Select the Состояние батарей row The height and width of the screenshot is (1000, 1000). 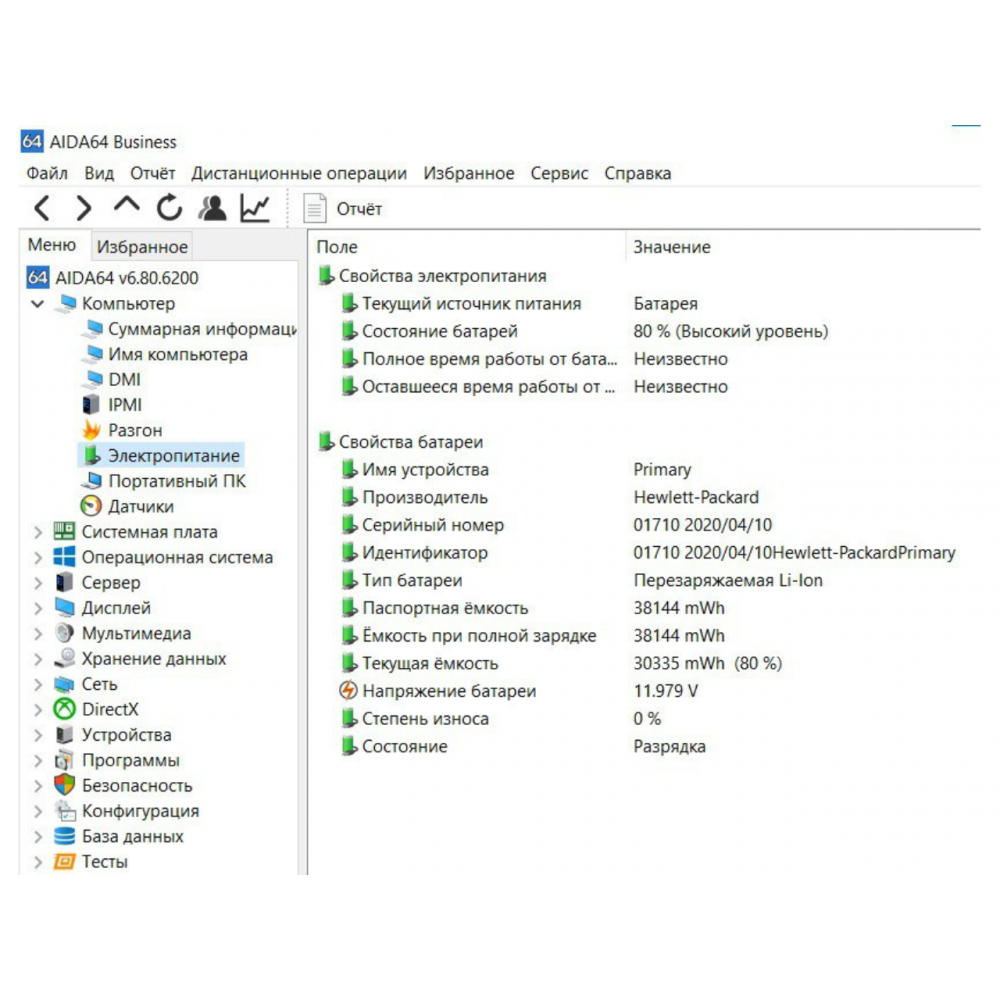point(584,331)
